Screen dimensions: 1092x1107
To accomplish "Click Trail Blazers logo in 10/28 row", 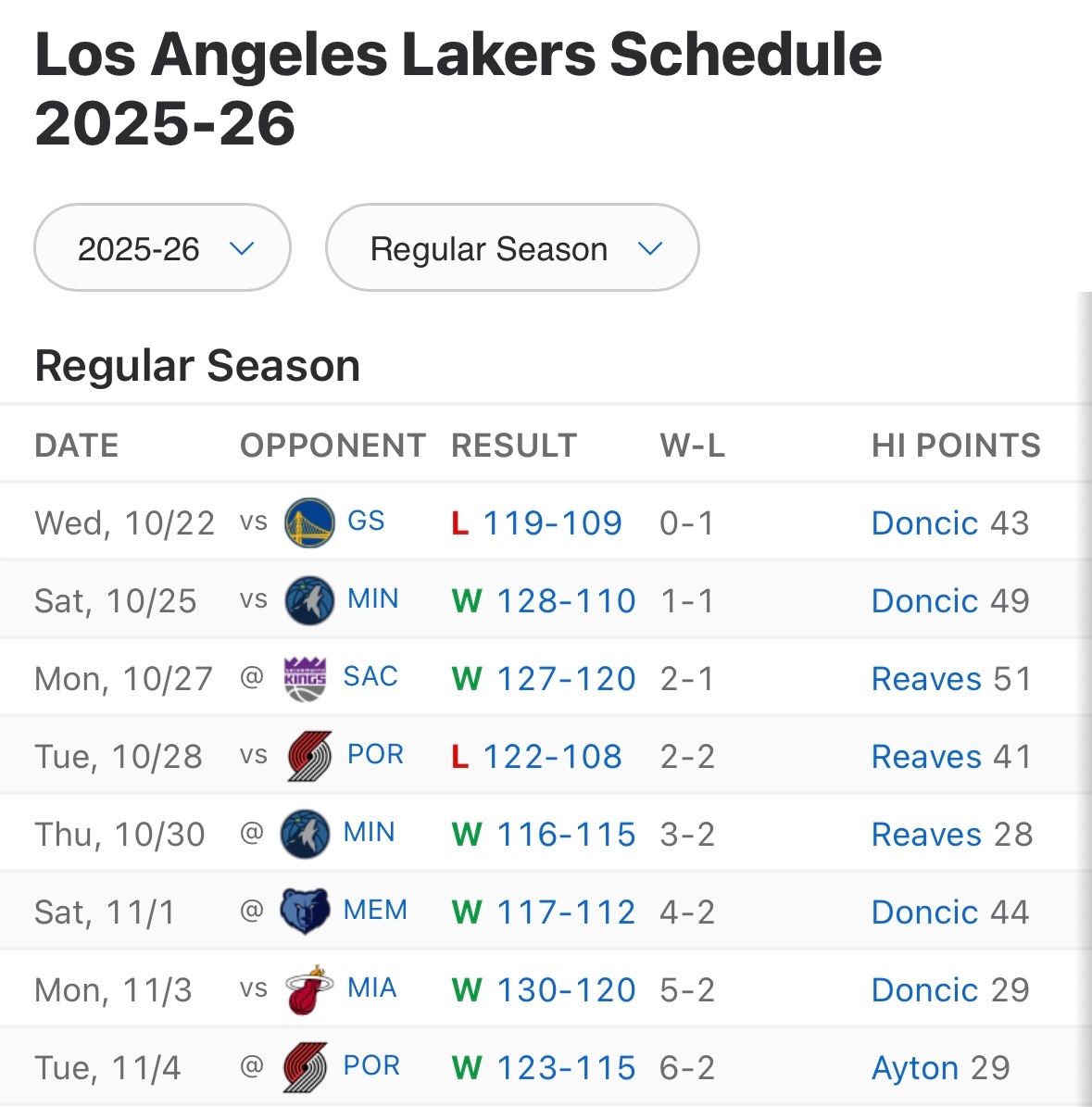I will click(308, 756).
